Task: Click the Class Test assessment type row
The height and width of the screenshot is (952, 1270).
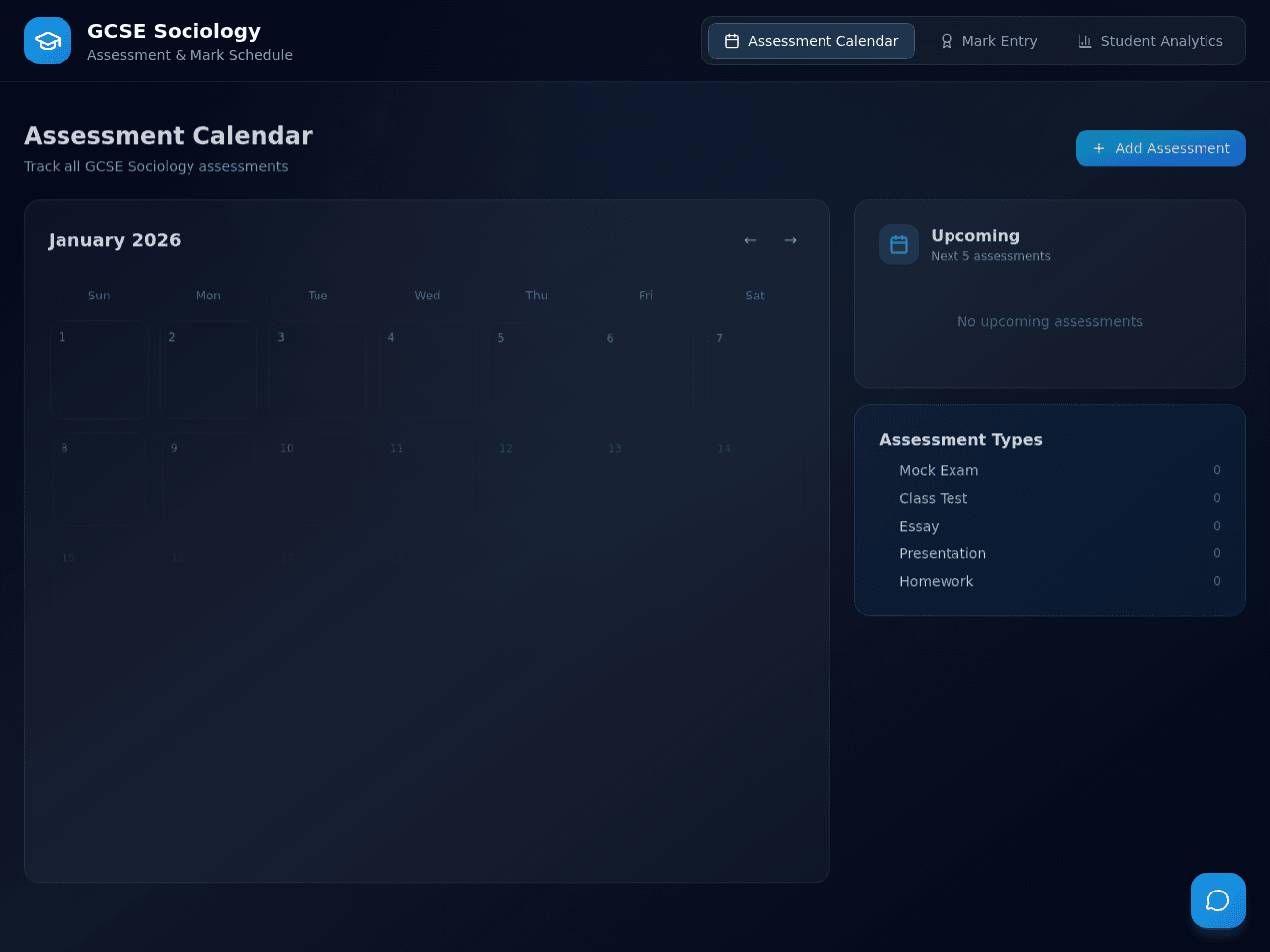Action: (1050, 498)
